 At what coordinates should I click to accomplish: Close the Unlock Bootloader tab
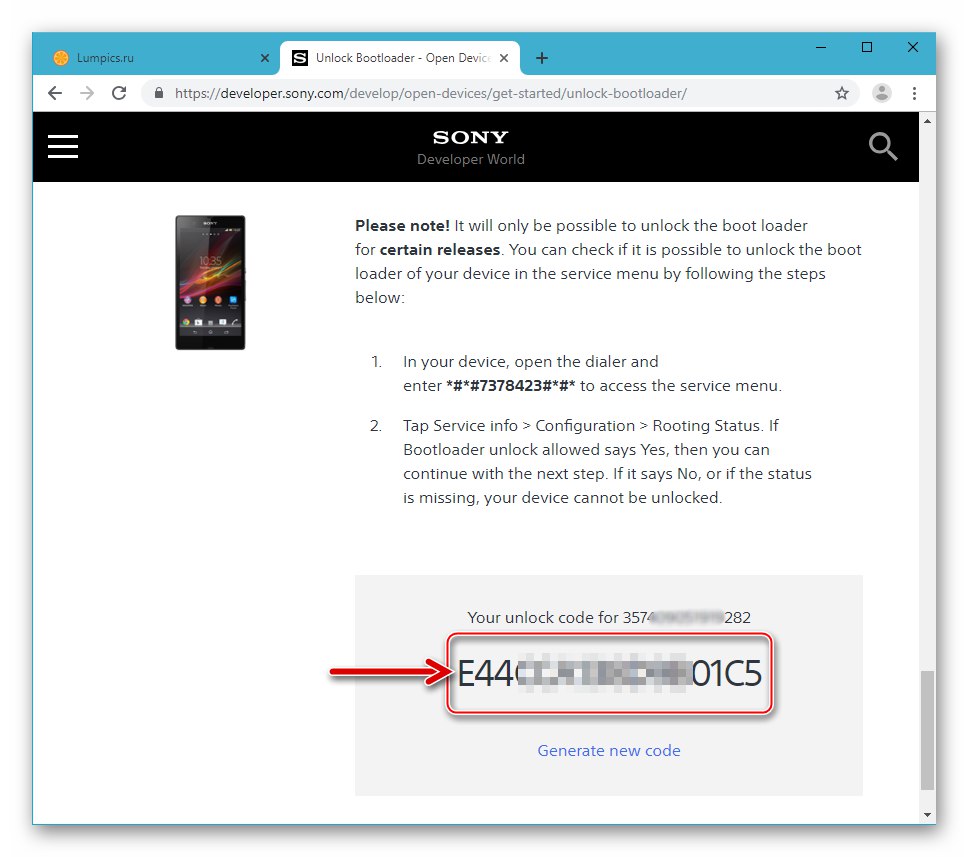(x=505, y=58)
